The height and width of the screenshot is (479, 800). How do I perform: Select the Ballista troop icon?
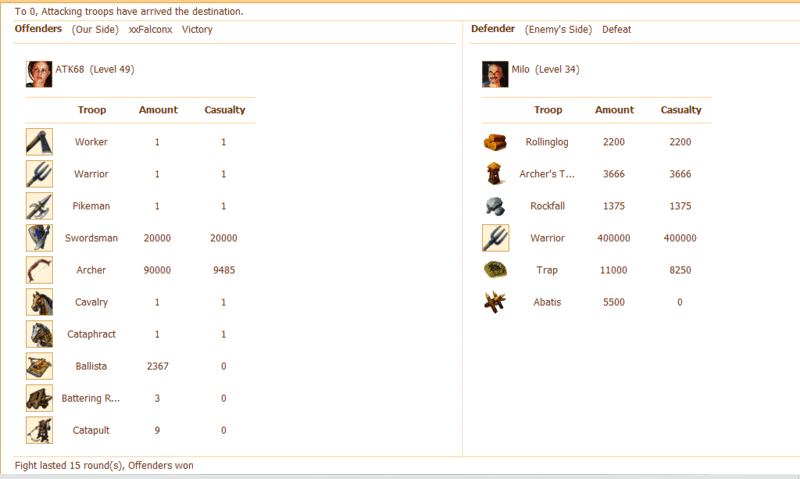(39, 366)
